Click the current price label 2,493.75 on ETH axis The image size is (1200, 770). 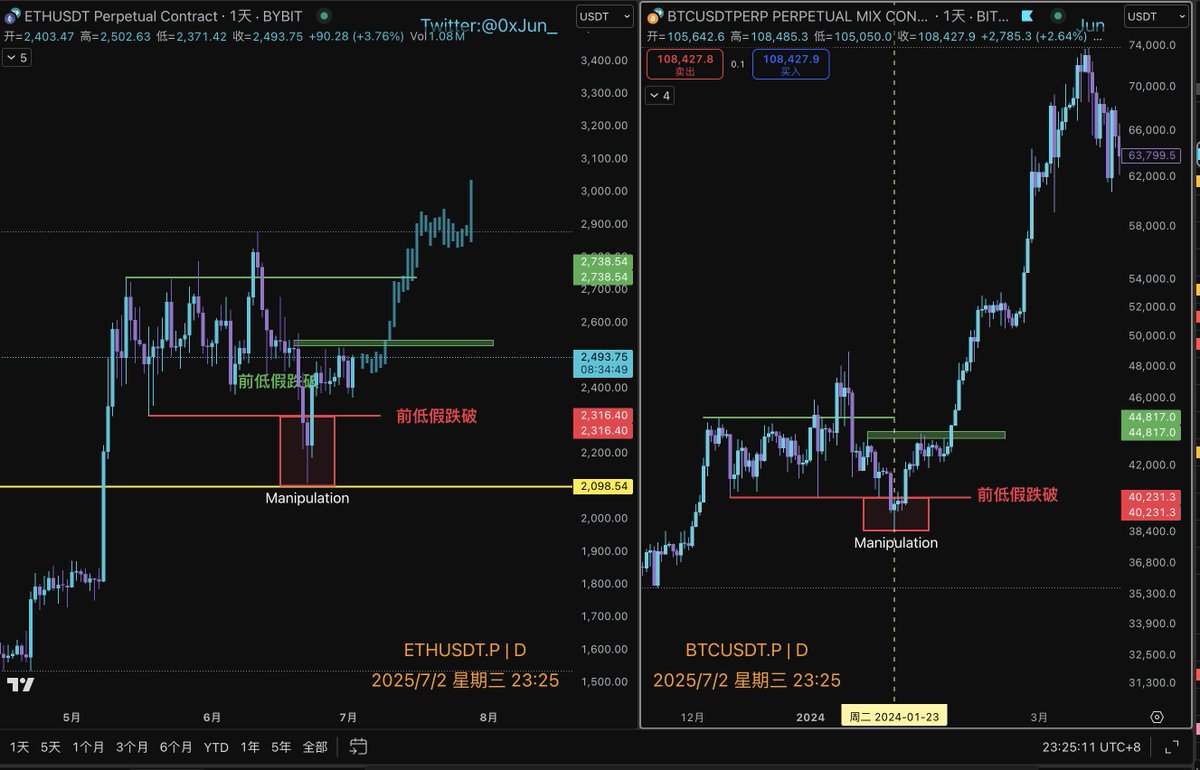603,363
